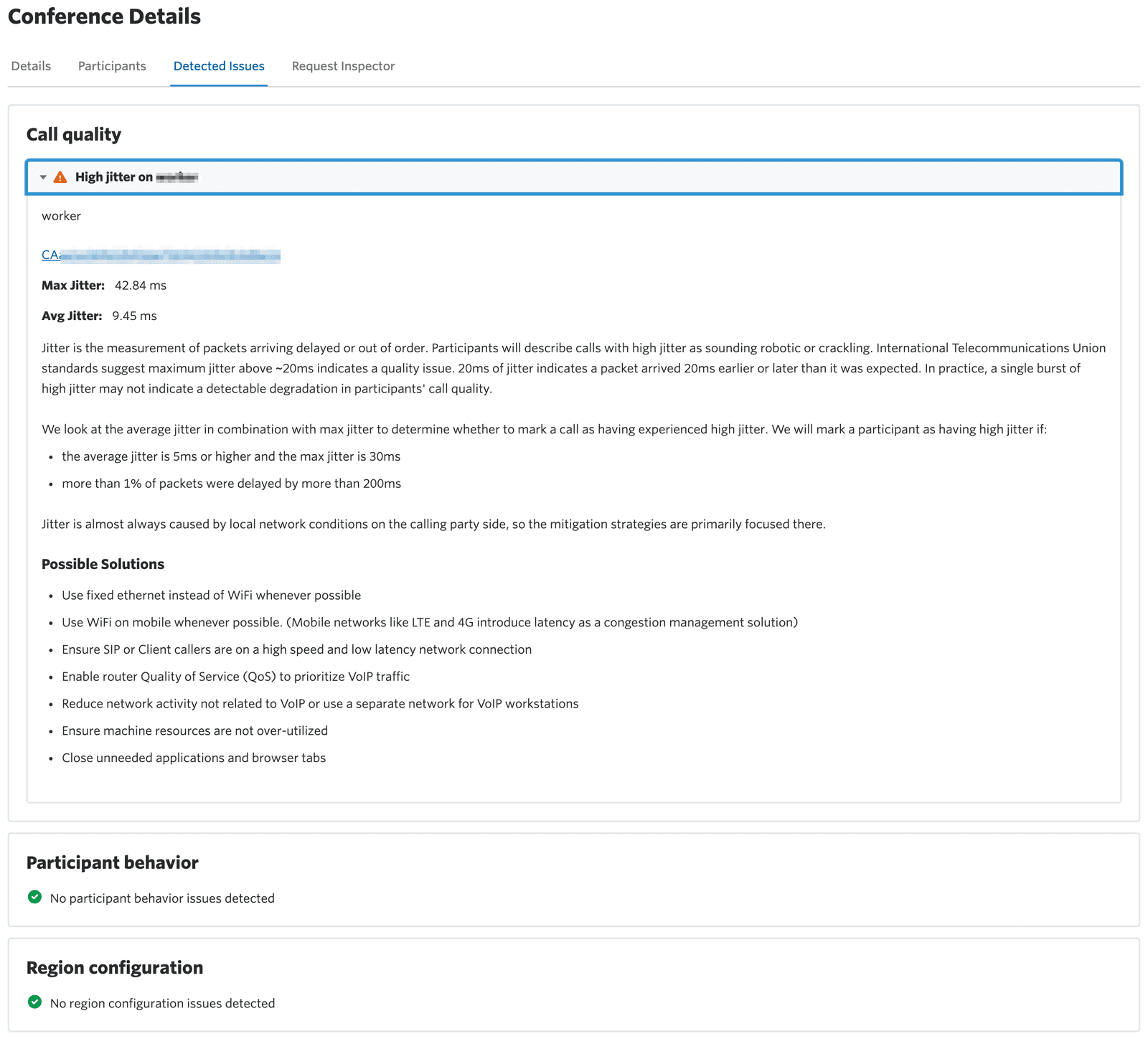Click the Possible Solutions subheading

click(x=103, y=564)
